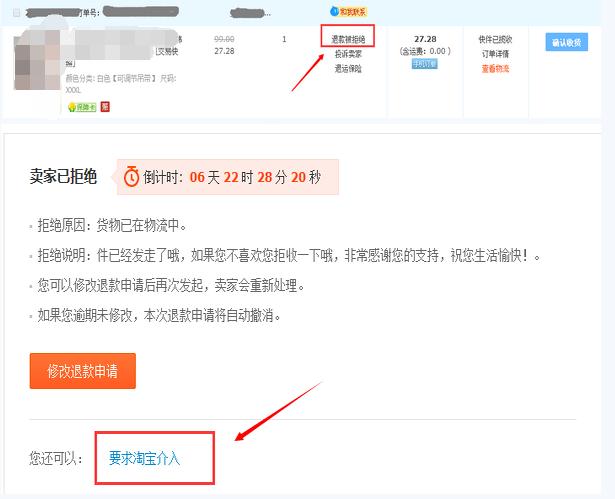Click the 颜色分类 product attribute text
Screen dimensions: 615x499
click(120, 84)
